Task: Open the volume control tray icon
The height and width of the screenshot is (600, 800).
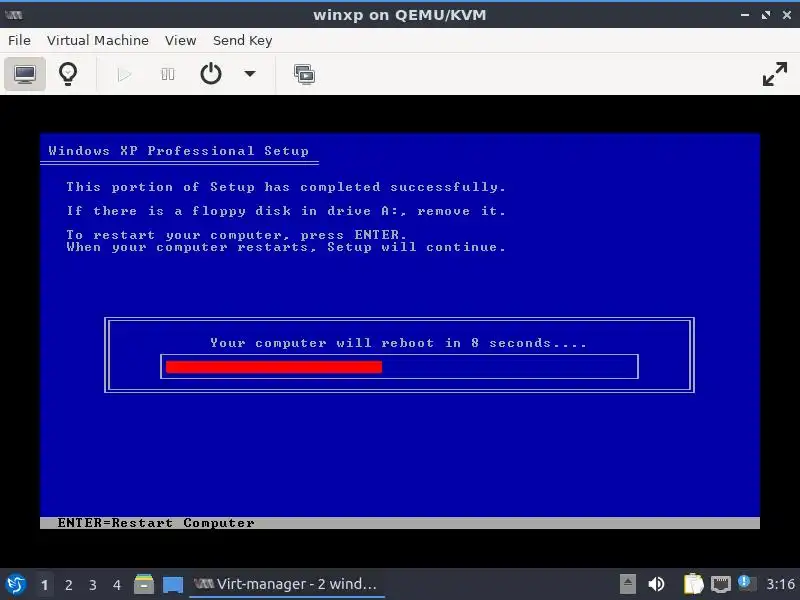Action: (x=656, y=584)
